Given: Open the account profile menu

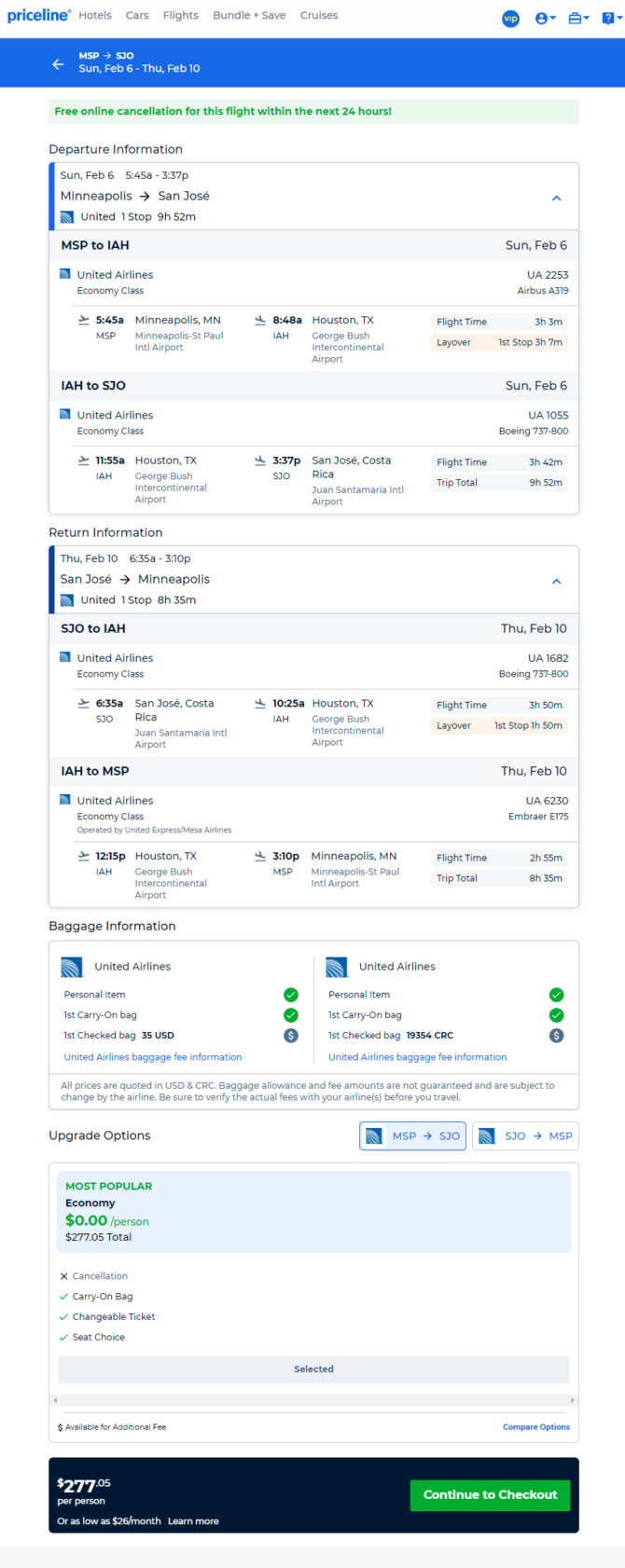Looking at the screenshot, I should [x=546, y=19].
